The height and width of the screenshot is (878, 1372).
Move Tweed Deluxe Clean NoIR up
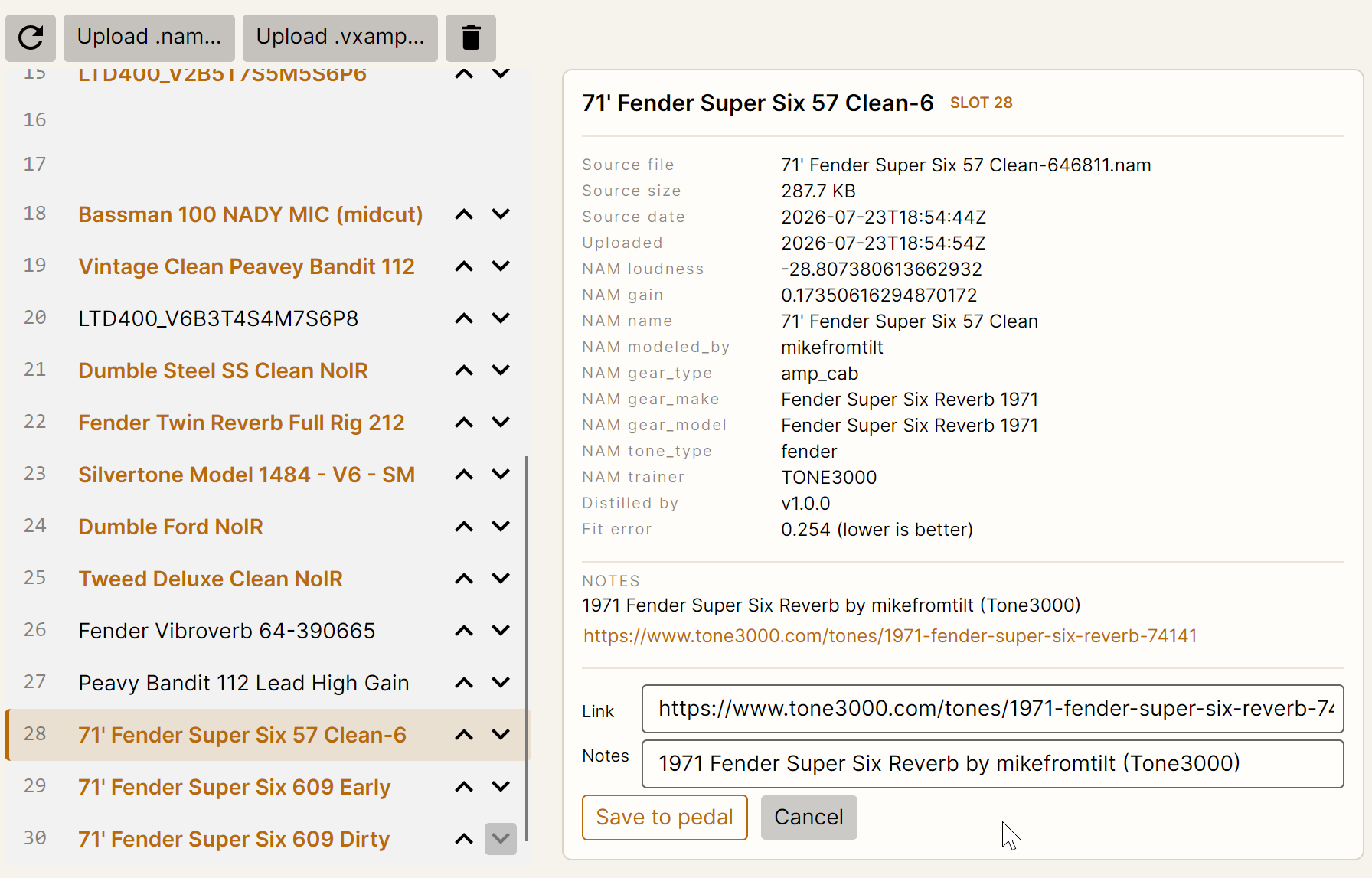[x=464, y=579]
